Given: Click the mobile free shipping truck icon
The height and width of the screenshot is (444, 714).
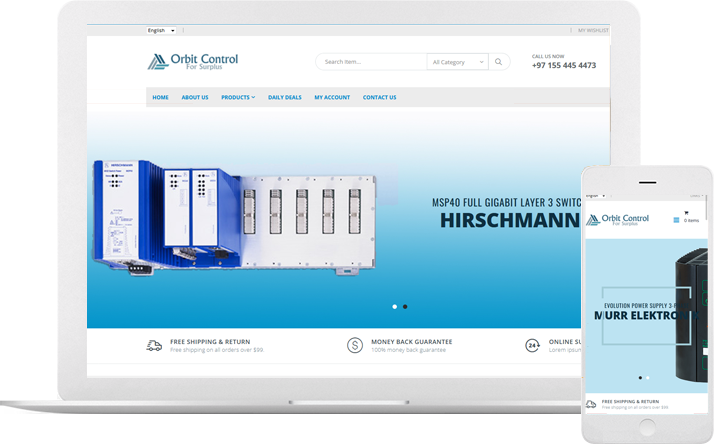Looking at the screenshot, I should pyautogui.click(x=591, y=404).
